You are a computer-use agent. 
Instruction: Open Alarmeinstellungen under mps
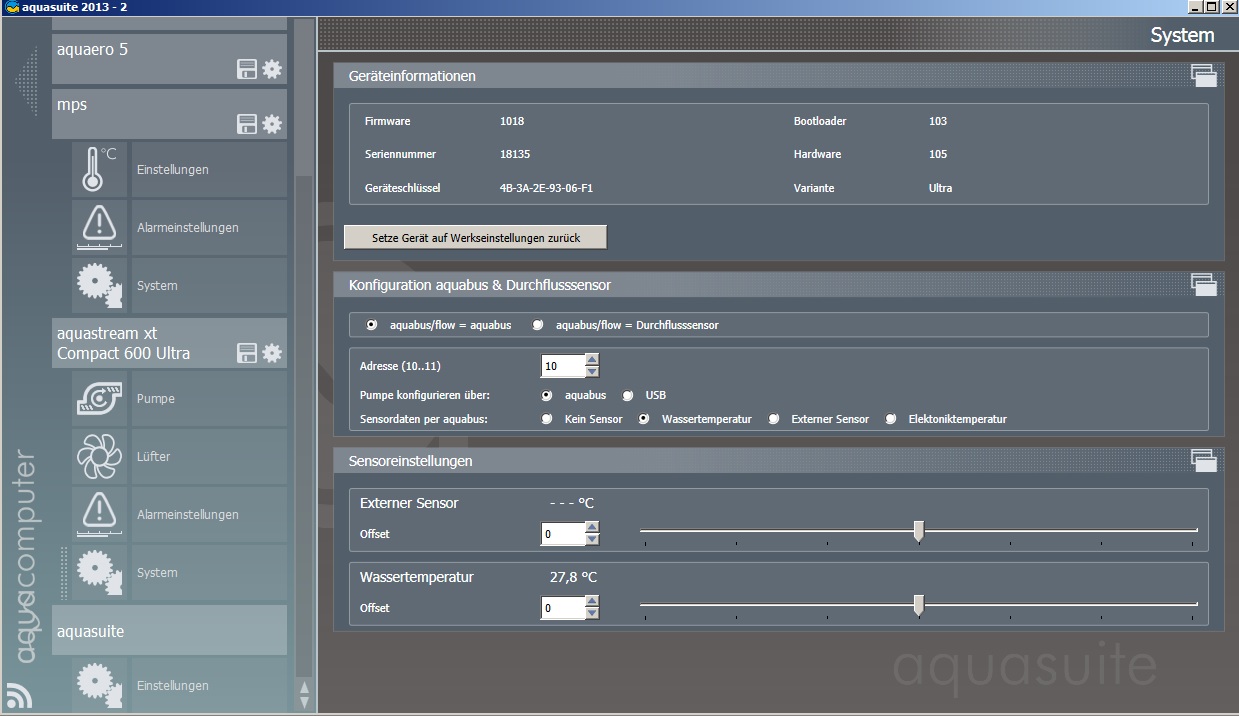187,228
